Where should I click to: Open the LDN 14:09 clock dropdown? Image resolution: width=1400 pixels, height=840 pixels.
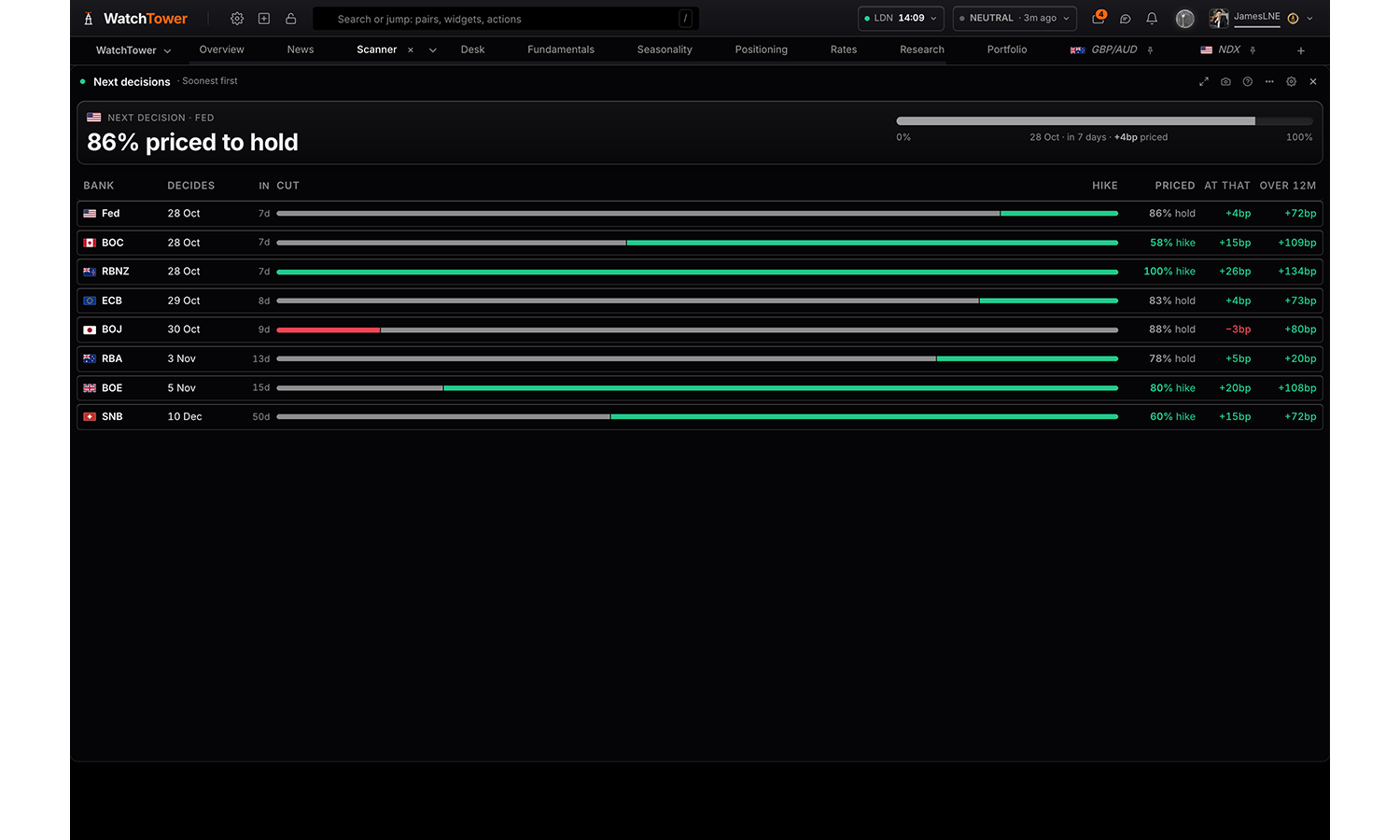pyautogui.click(x=901, y=19)
